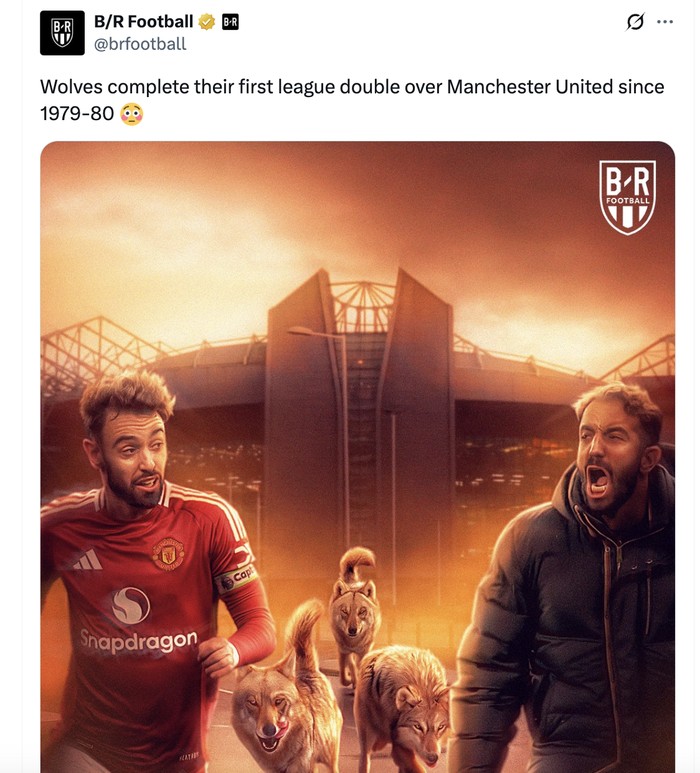Click the captain armband on the sleeve
Screen dimensions: 700x773
[x=237, y=577]
